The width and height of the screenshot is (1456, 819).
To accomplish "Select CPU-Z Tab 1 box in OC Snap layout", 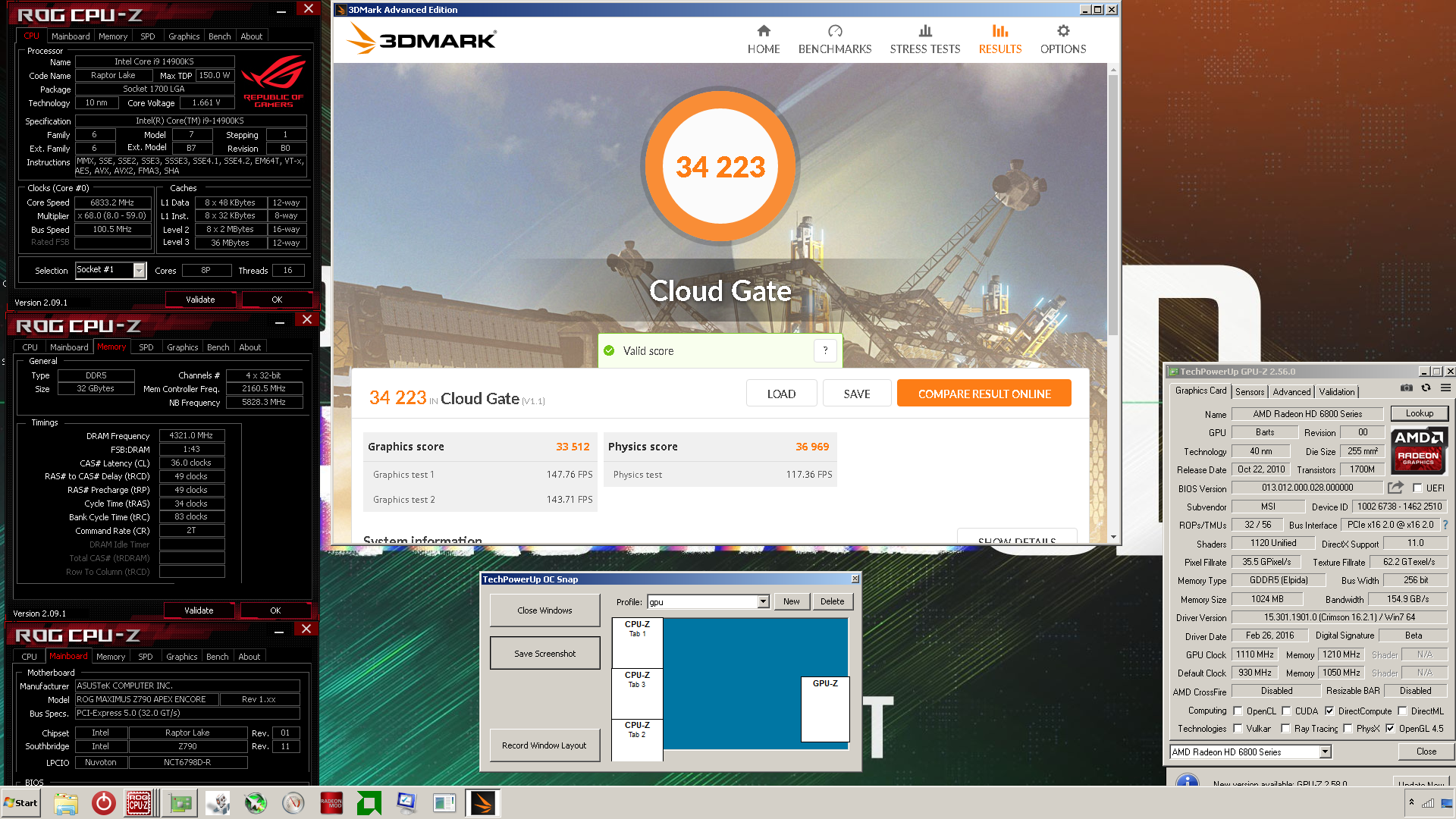I will click(x=637, y=642).
